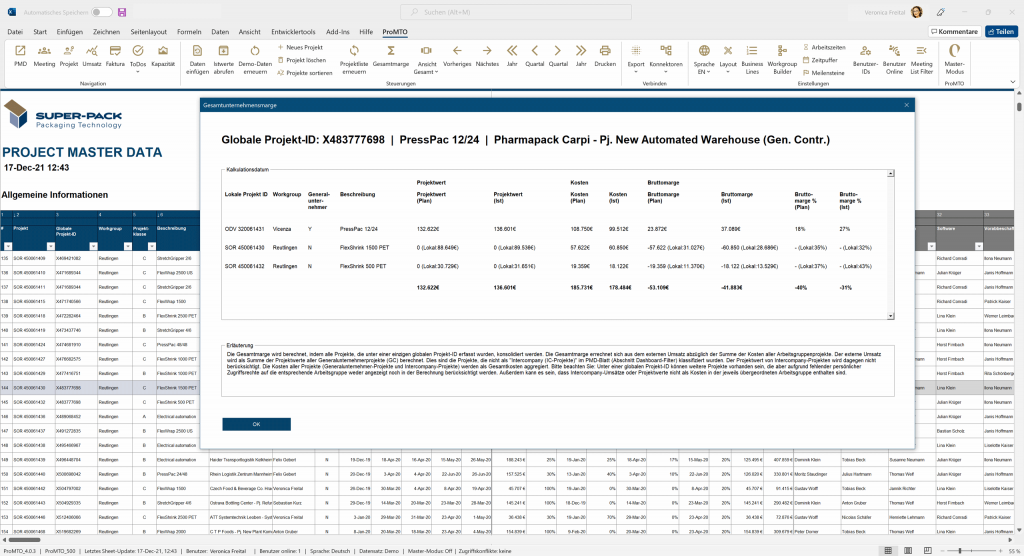Switch to the Formeln ribbon tab

point(189,32)
